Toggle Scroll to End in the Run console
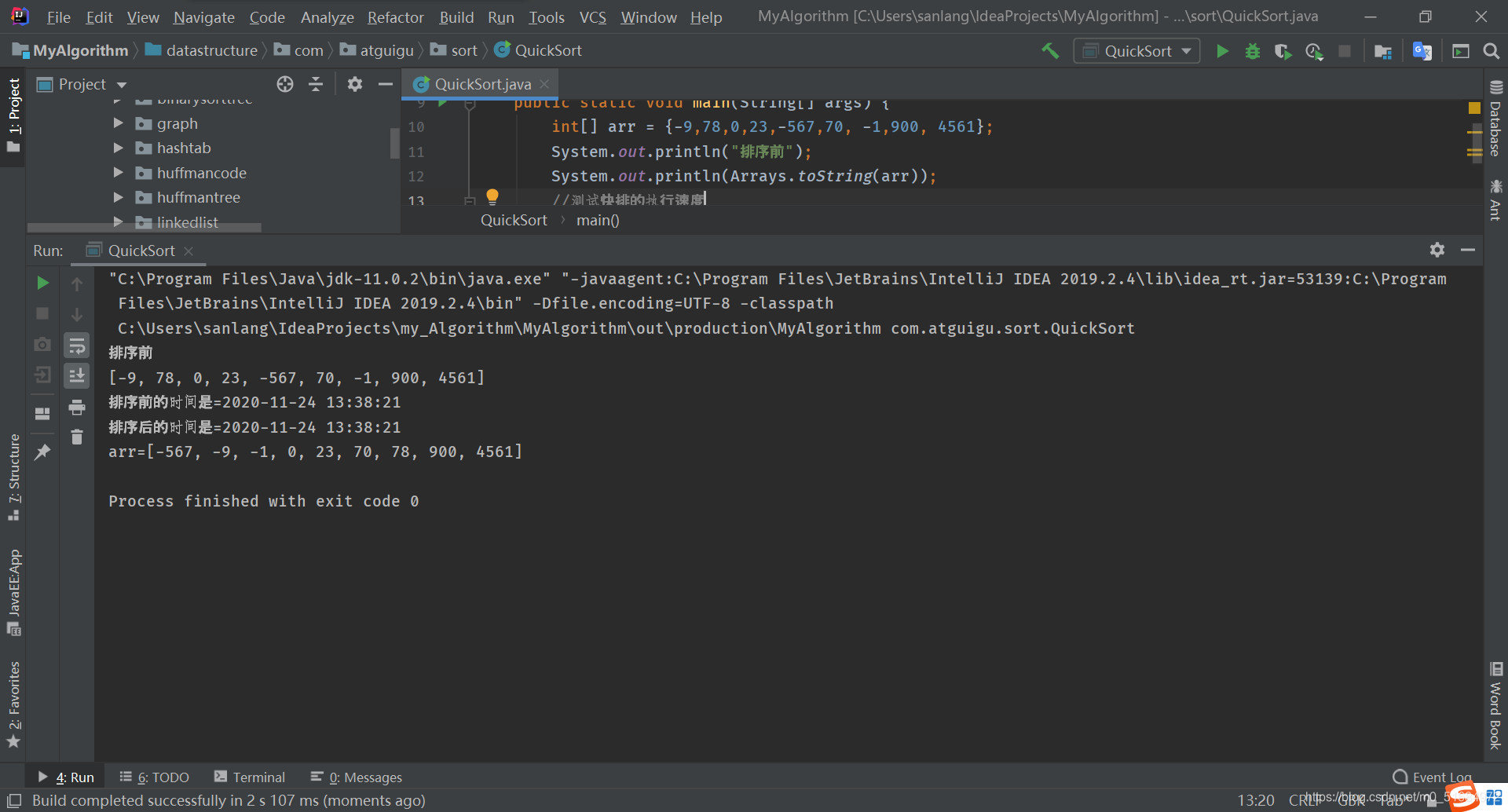This screenshot has height=812, width=1508. [x=77, y=375]
